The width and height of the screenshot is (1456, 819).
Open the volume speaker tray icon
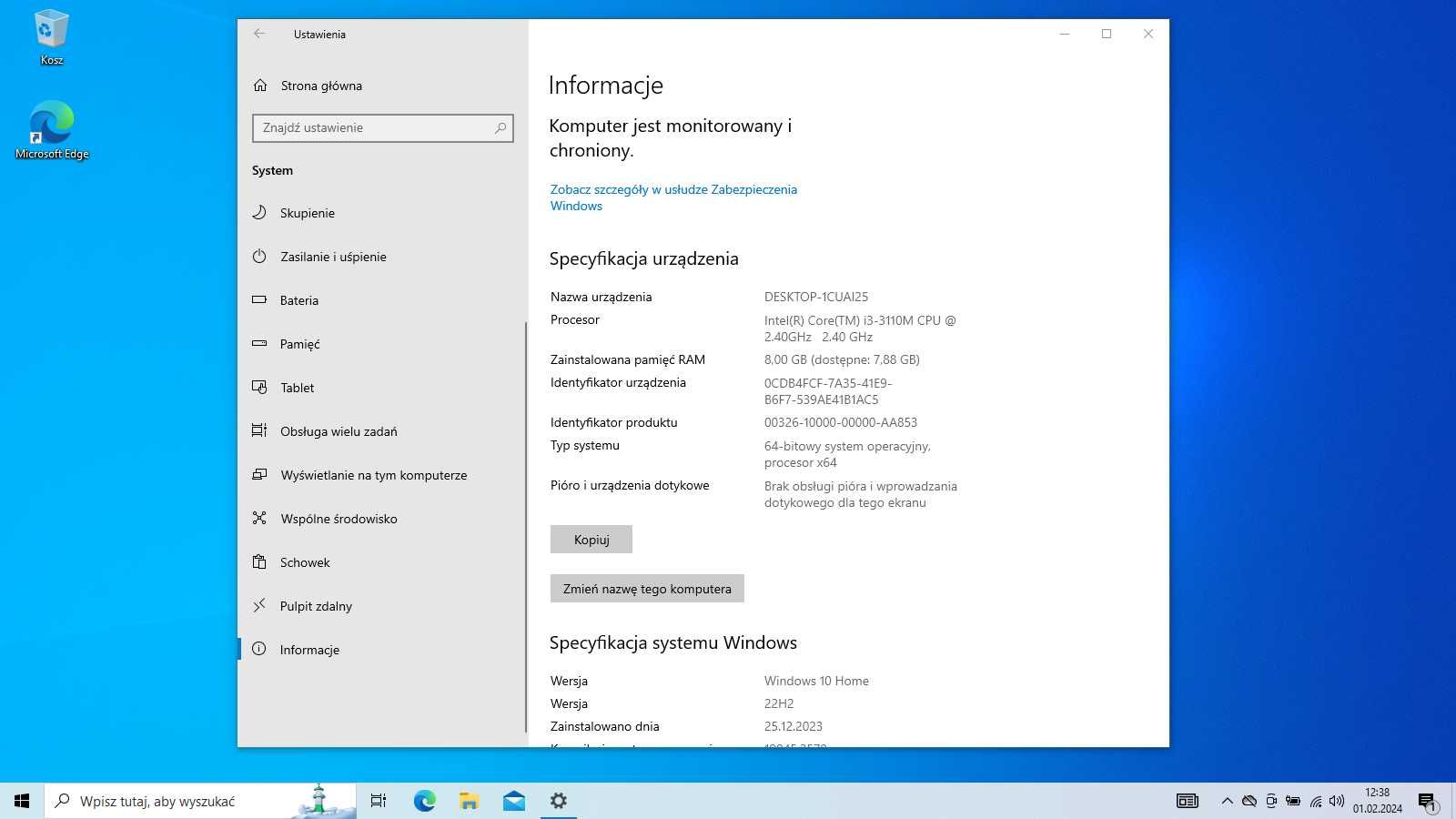tap(1337, 801)
